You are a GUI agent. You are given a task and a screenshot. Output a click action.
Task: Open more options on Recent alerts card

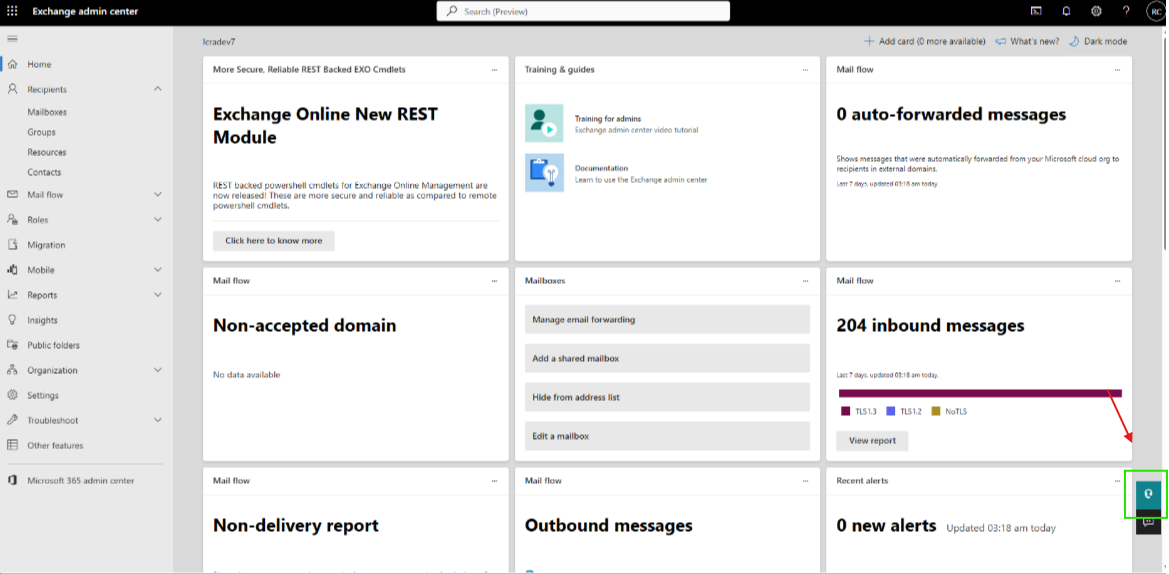point(1117,481)
